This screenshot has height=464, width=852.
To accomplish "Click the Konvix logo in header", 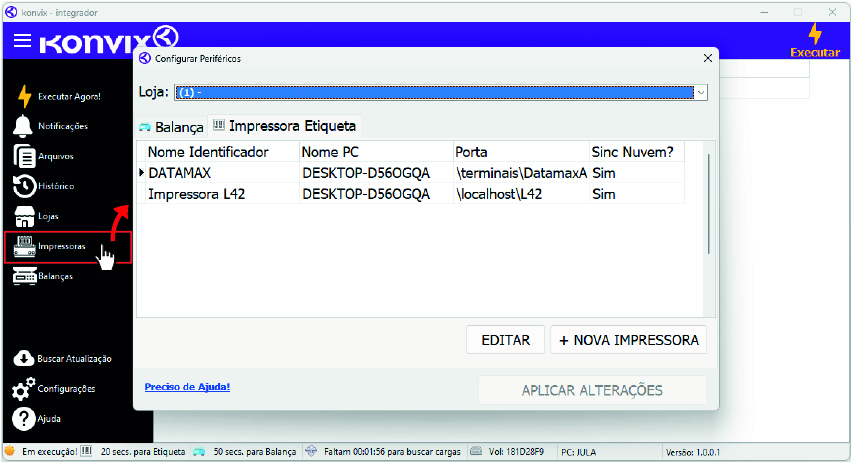I will (x=109, y=40).
